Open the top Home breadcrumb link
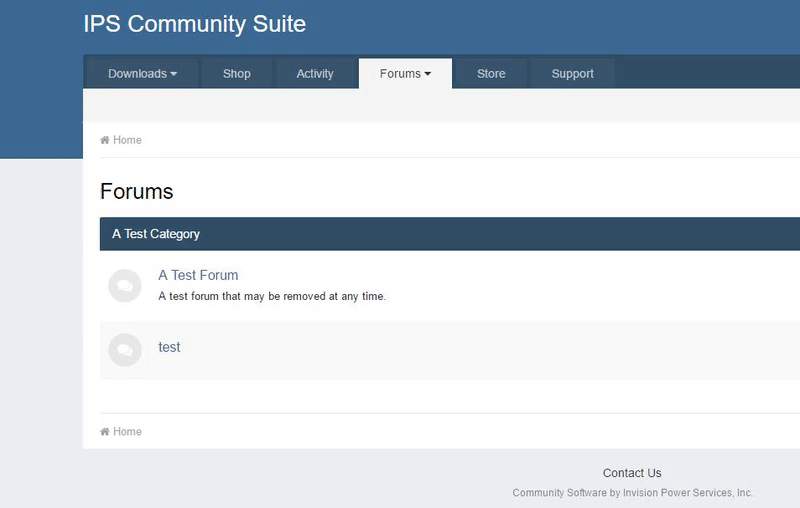Image resolution: width=800 pixels, height=508 pixels. click(x=127, y=140)
